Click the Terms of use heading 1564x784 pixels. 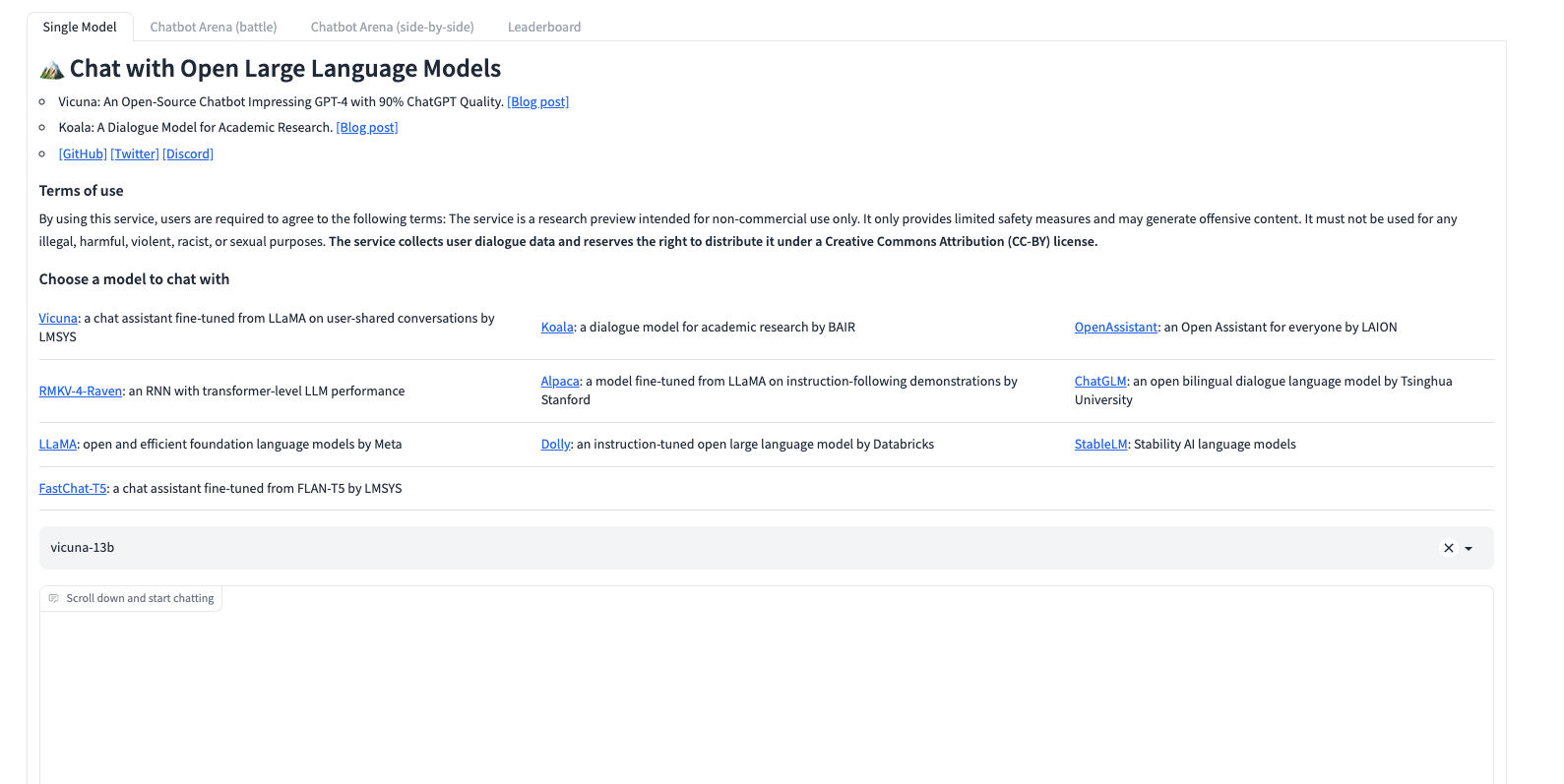(82, 191)
